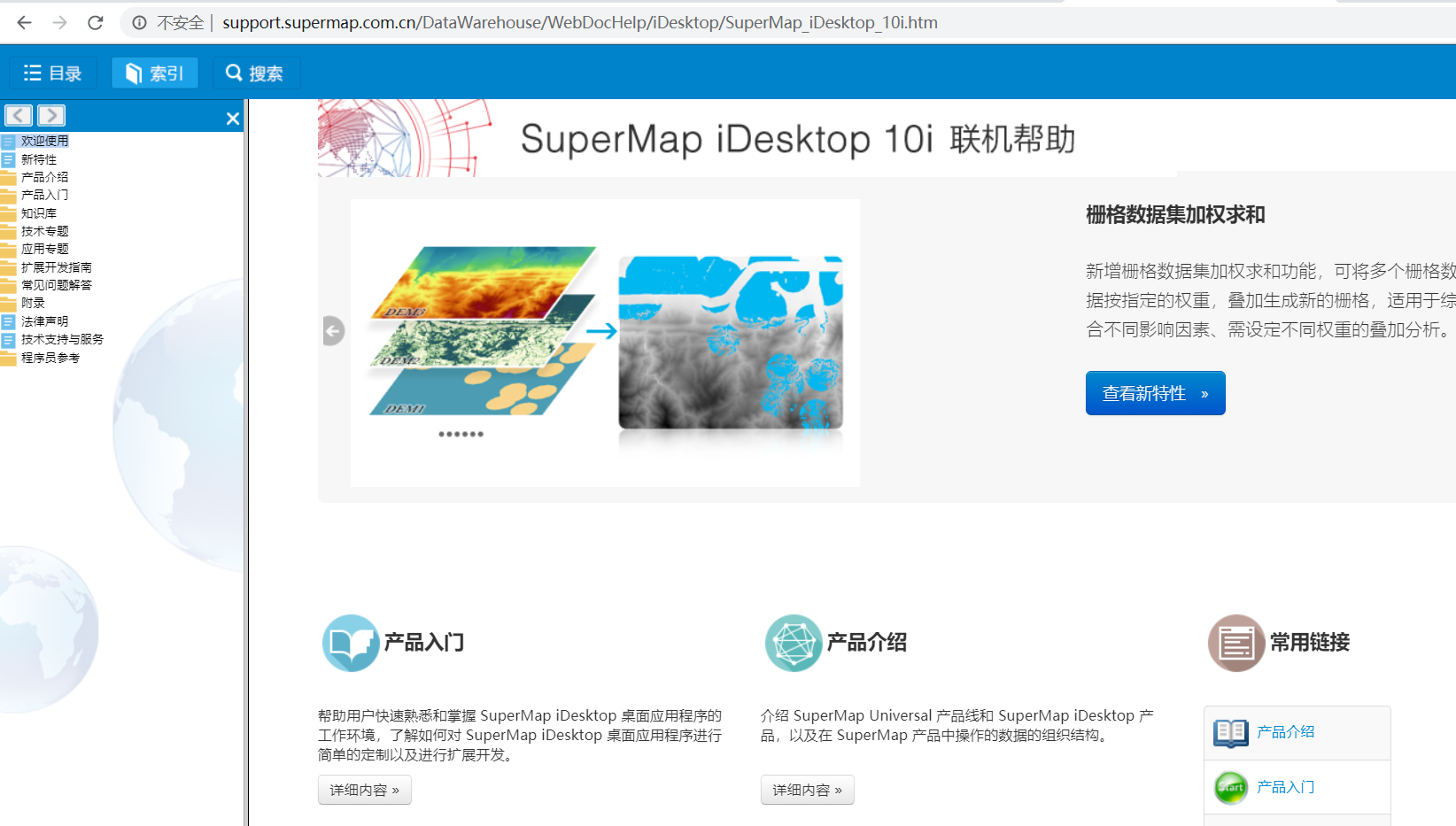This screenshot has width=1456, height=826.
Task: Close the contents sidebar panel
Action: coord(233,119)
